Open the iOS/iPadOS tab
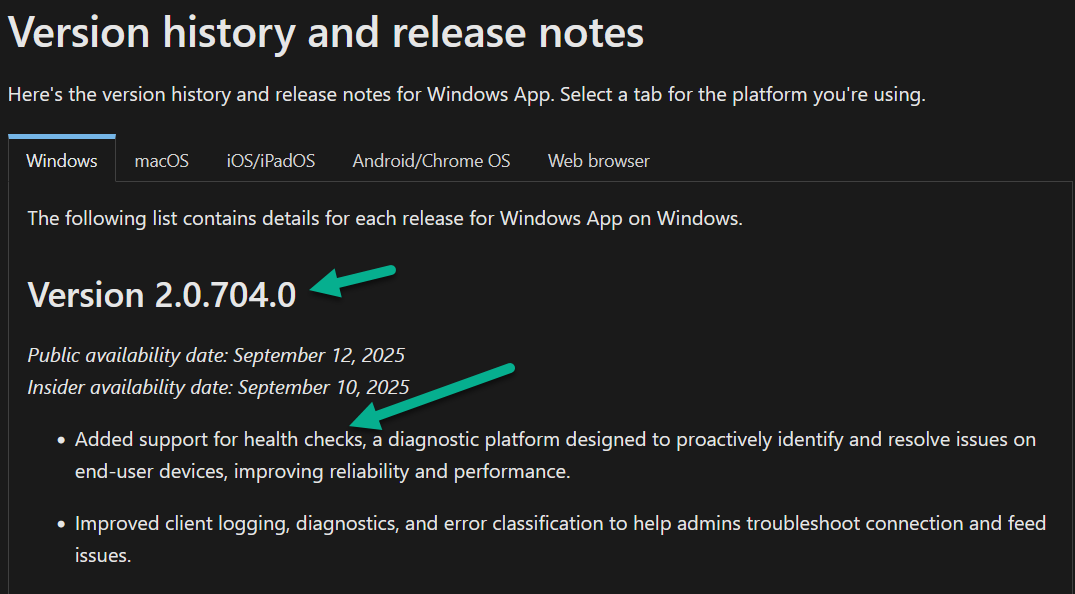 271,161
